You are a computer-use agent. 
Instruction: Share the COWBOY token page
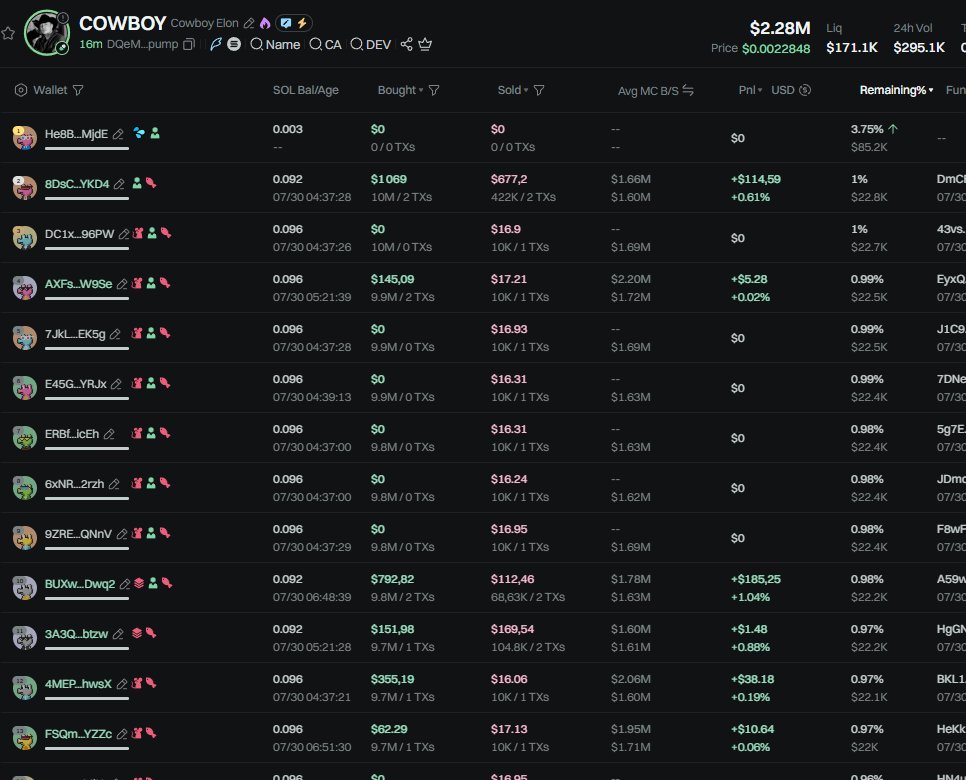[x=407, y=44]
